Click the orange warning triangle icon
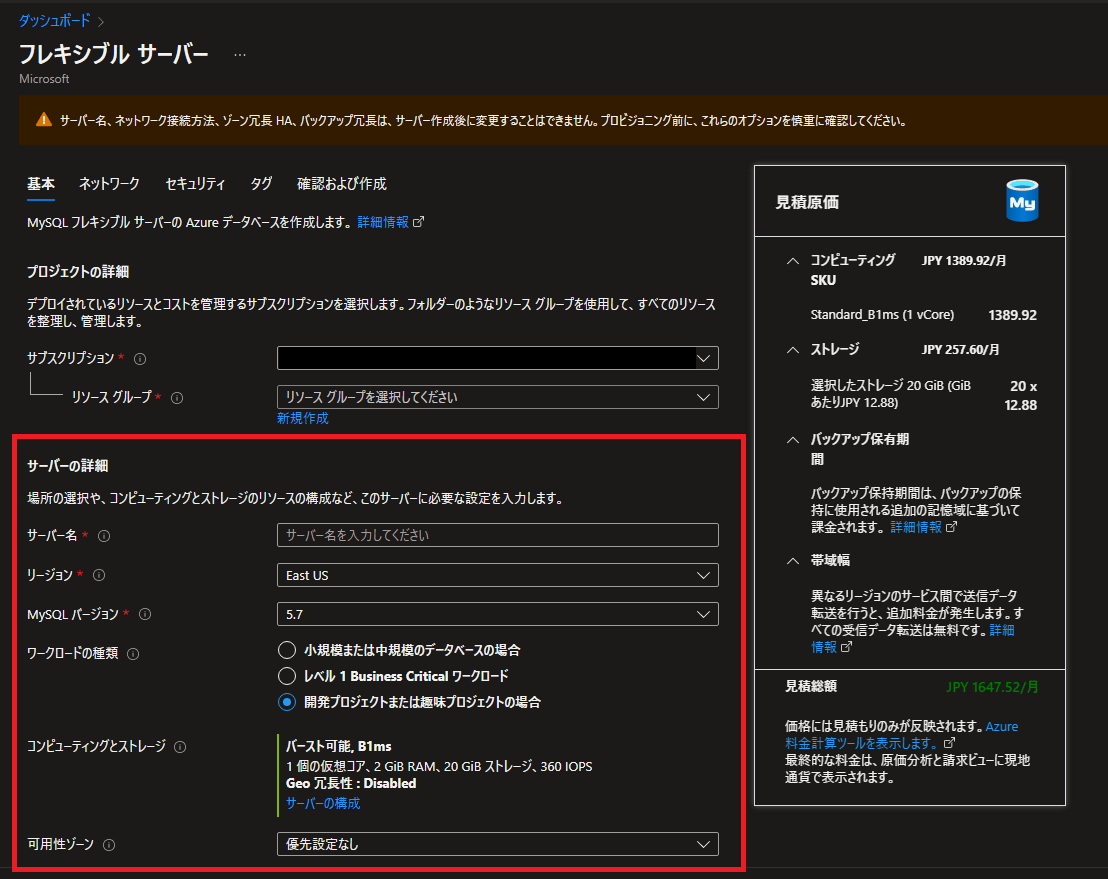 point(44,120)
